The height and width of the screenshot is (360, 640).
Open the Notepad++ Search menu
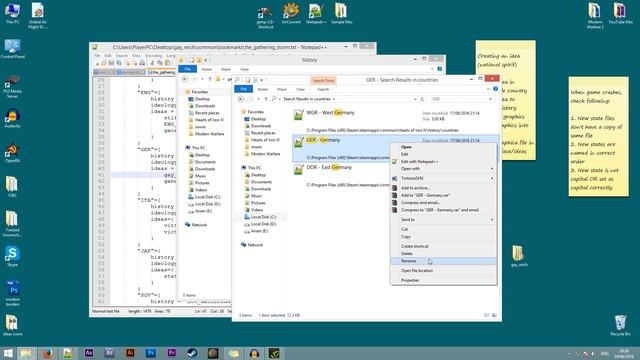coord(122,56)
